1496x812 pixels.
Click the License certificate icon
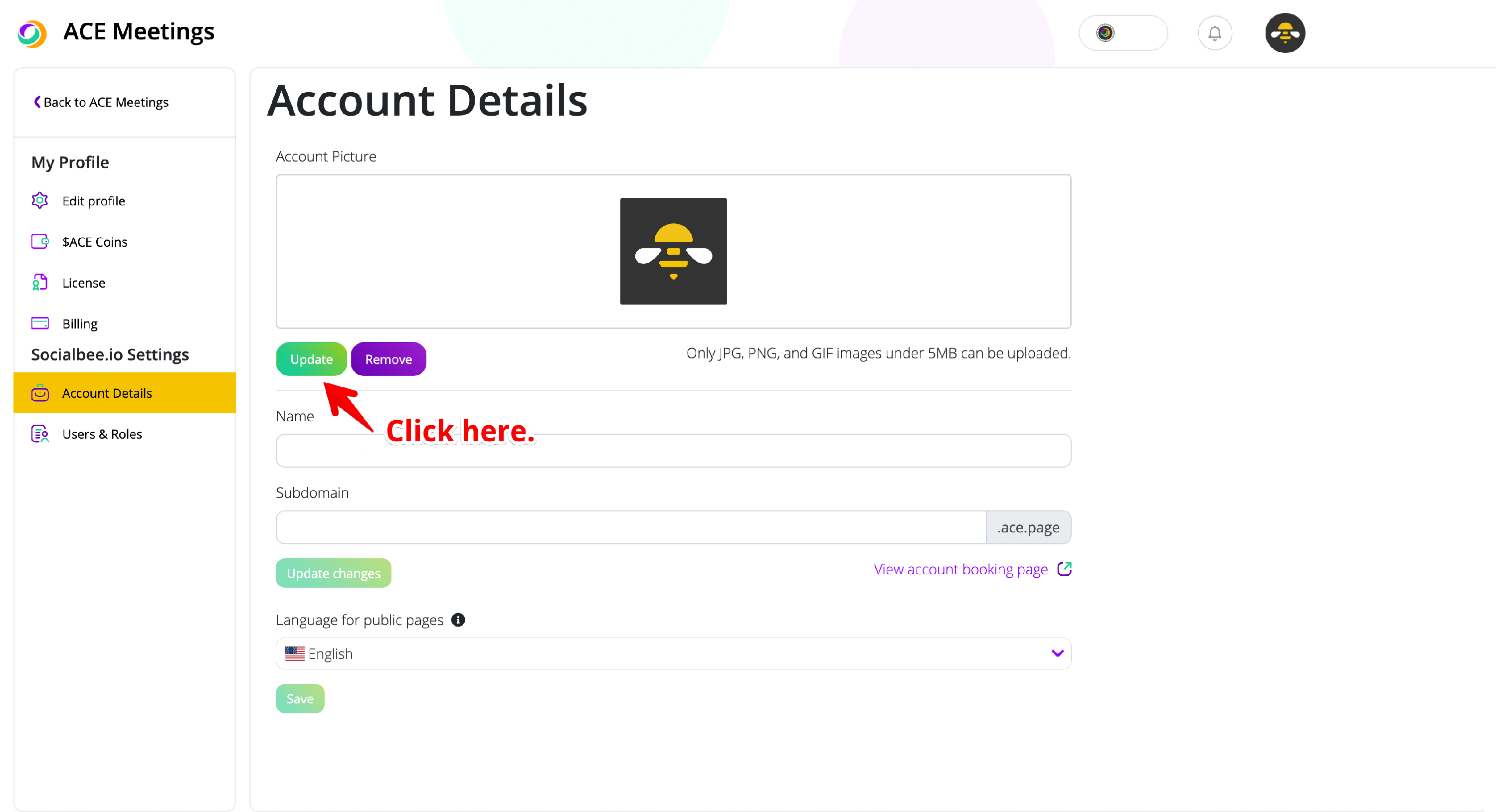(x=39, y=283)
